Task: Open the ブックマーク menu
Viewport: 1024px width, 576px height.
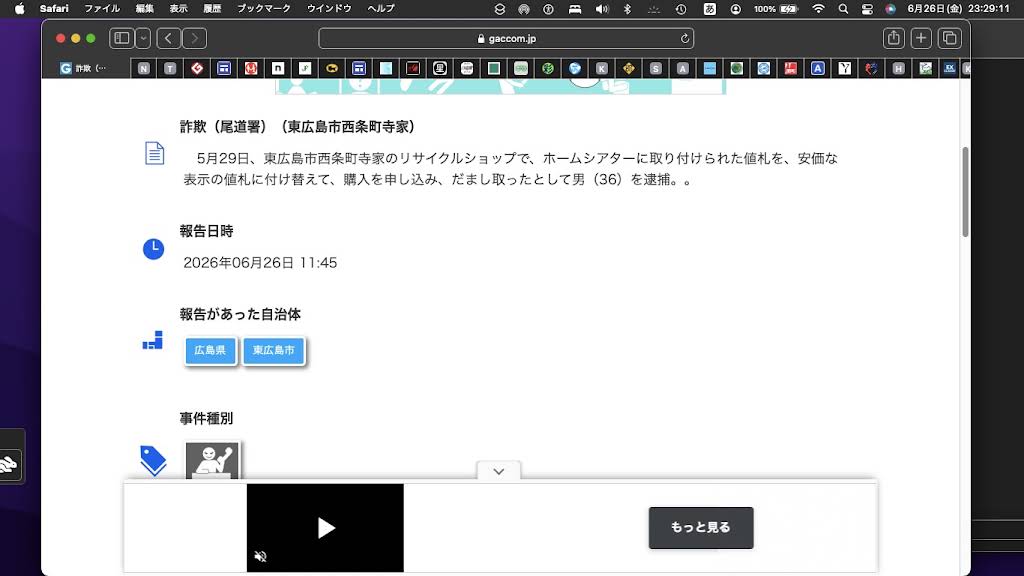Action: click(264, 8)
